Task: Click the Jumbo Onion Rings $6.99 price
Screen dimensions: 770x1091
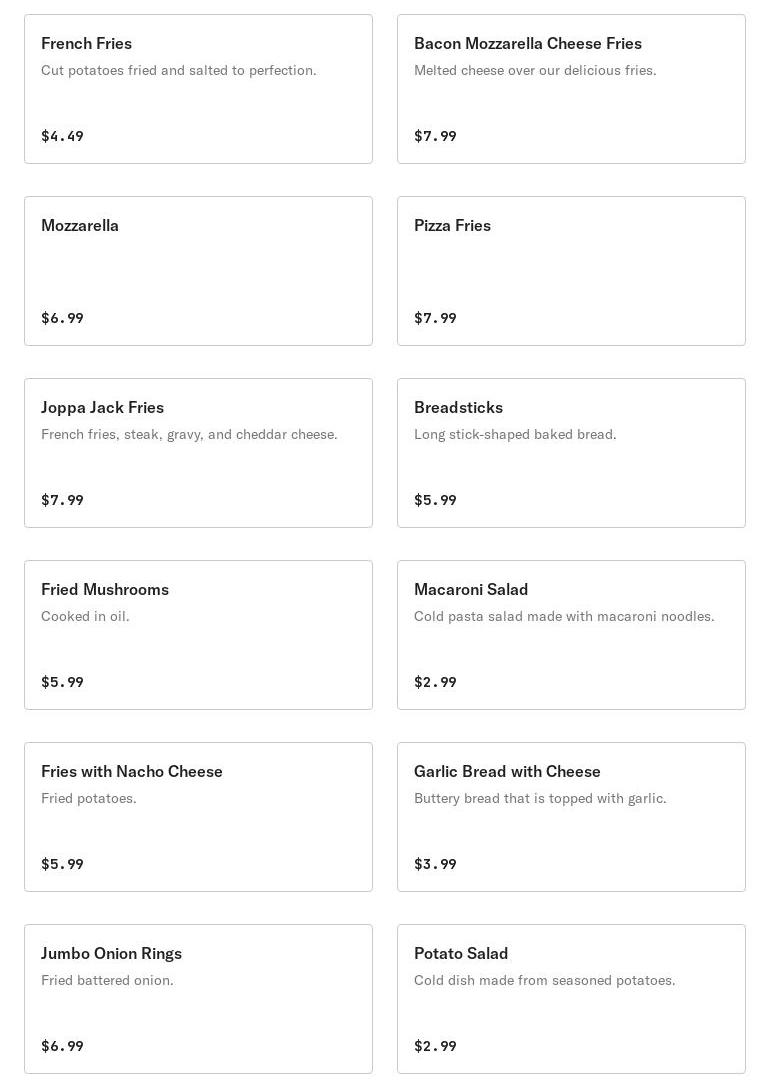Action: pyautogui.click(x=62, y=1046)
